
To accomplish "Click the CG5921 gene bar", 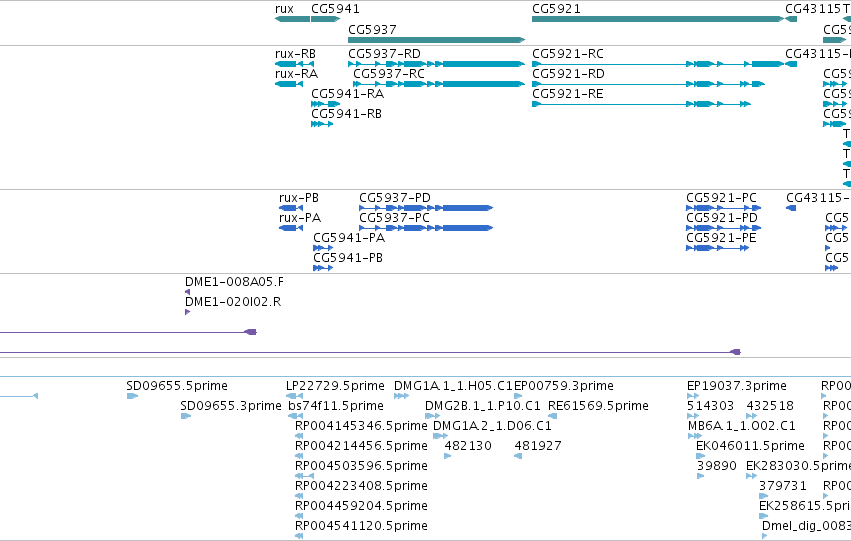I will [658, 19].
